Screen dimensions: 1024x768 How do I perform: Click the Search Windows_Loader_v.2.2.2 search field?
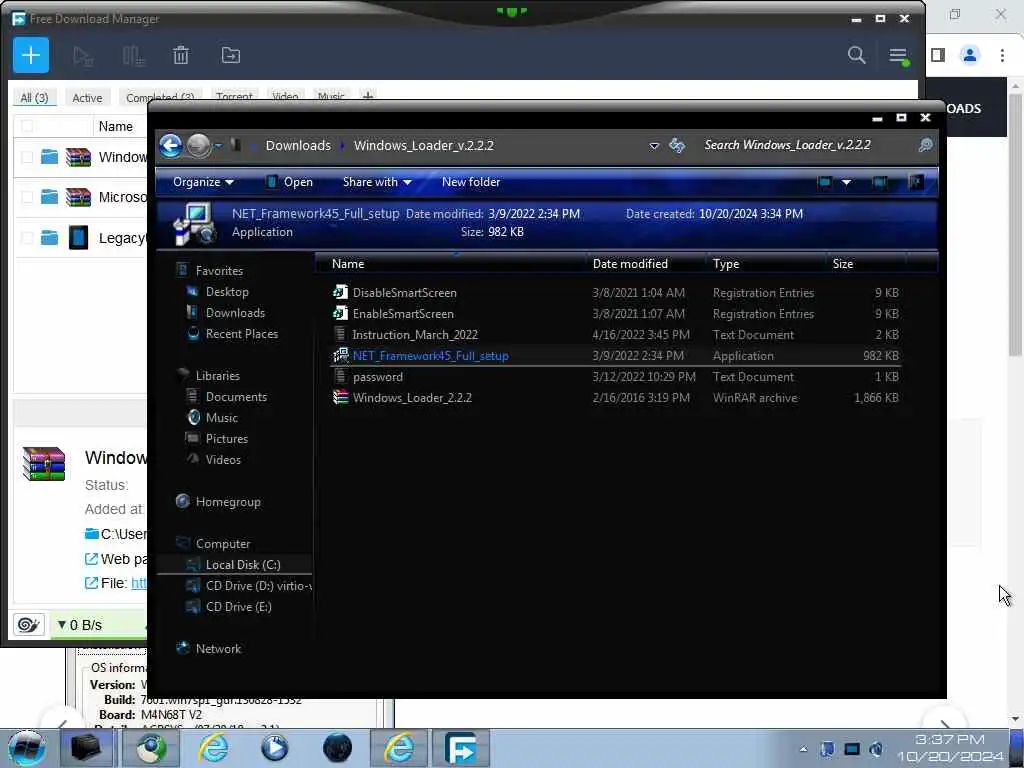coord(808,145)
